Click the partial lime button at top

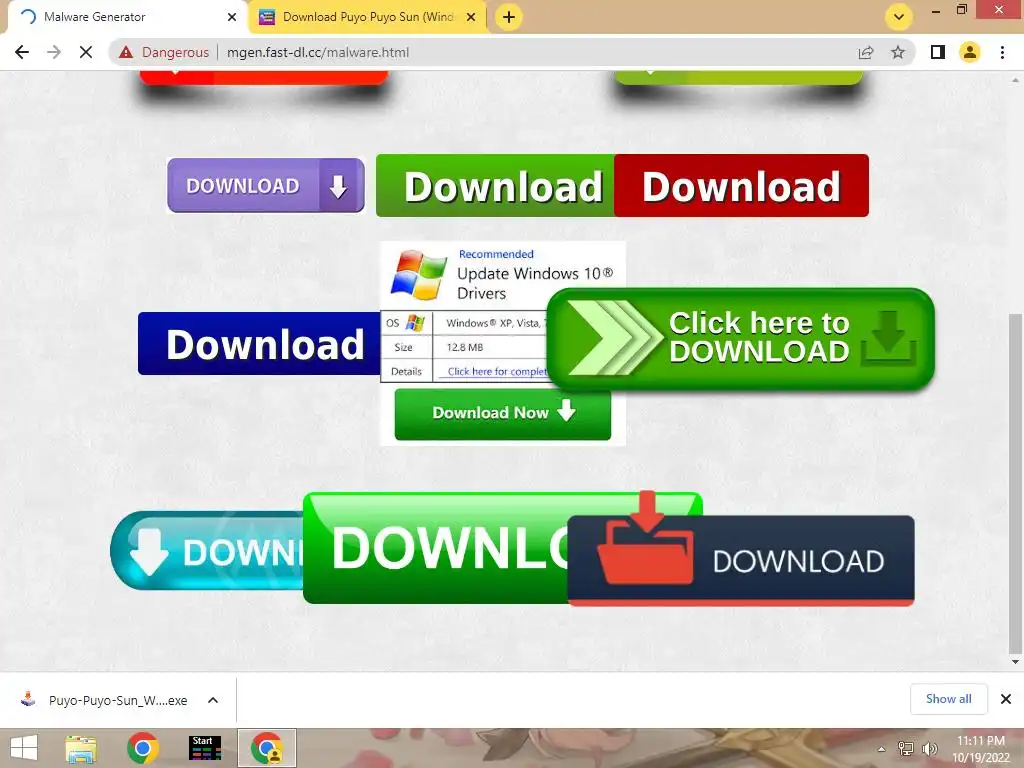click(x=739, y=78)
